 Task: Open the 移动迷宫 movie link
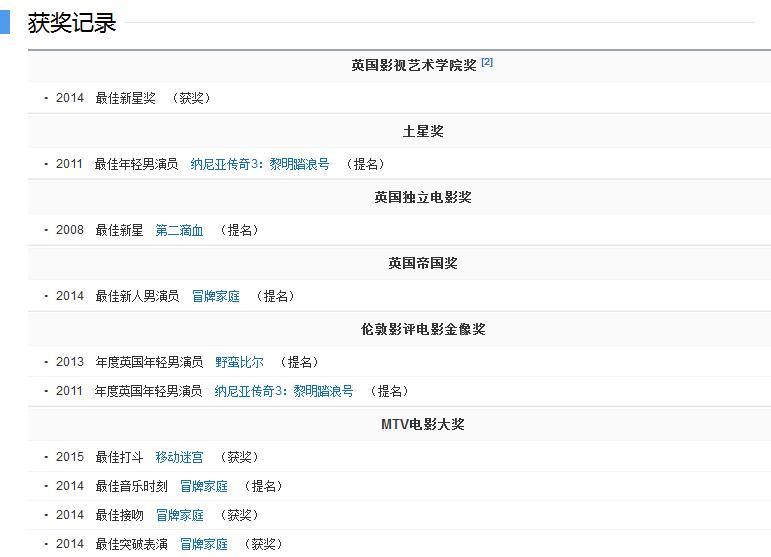coord(179,457)
